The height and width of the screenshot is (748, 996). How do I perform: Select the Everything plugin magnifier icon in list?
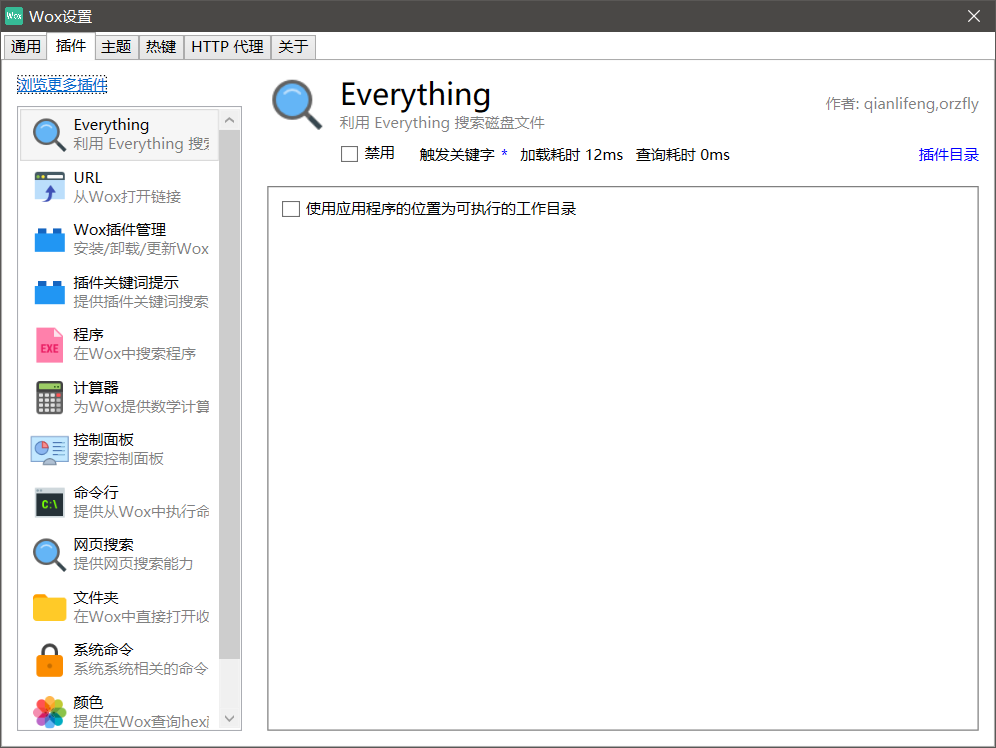(49, 135)
